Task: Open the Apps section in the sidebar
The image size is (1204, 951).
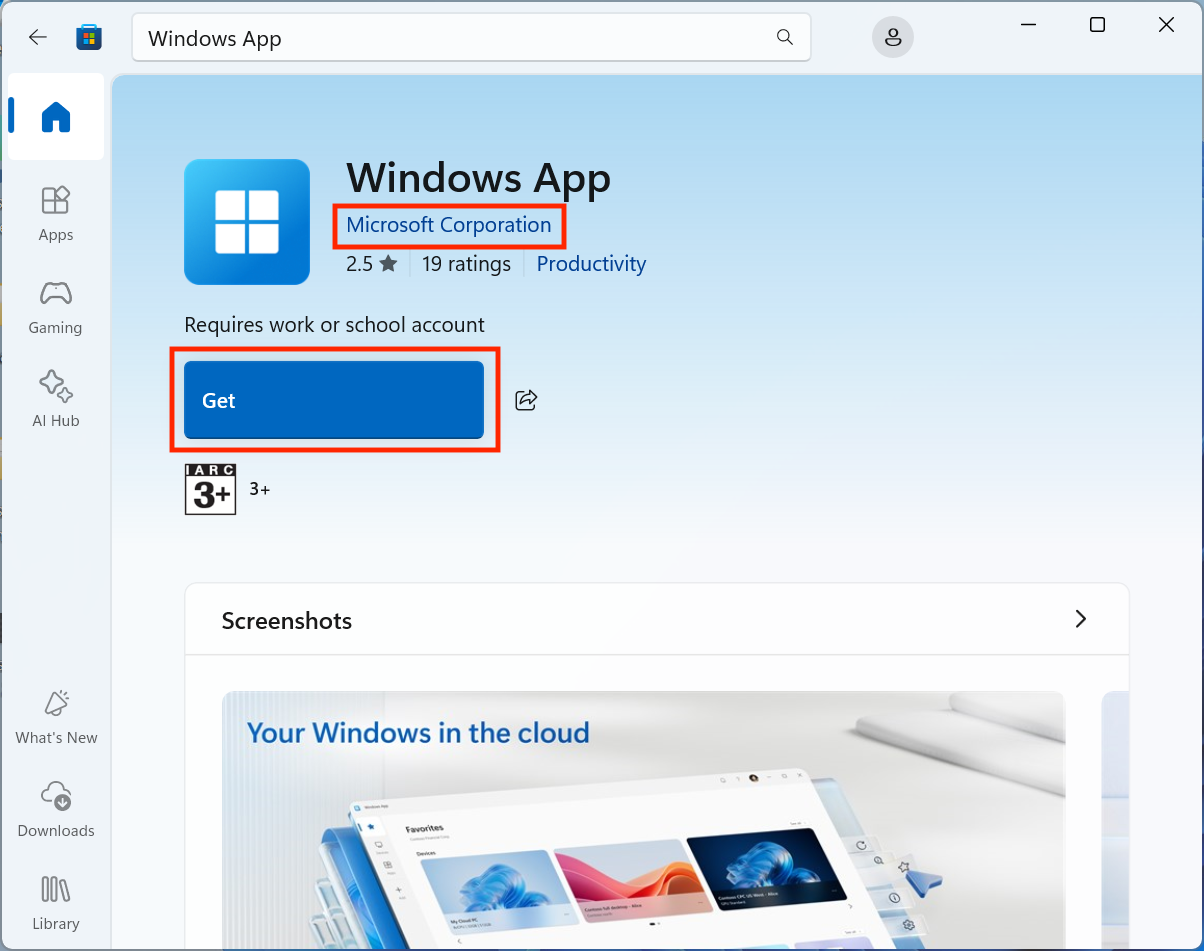Action: point(55,213)
